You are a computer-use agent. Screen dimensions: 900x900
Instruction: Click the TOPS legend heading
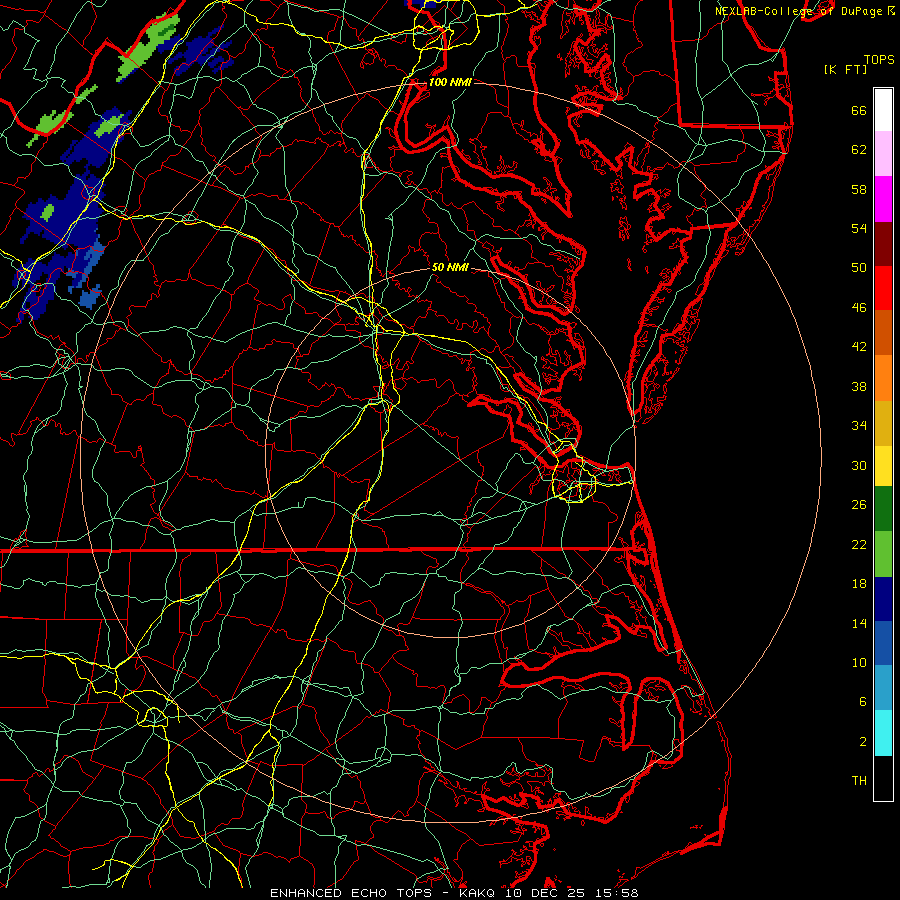[879, 59]
